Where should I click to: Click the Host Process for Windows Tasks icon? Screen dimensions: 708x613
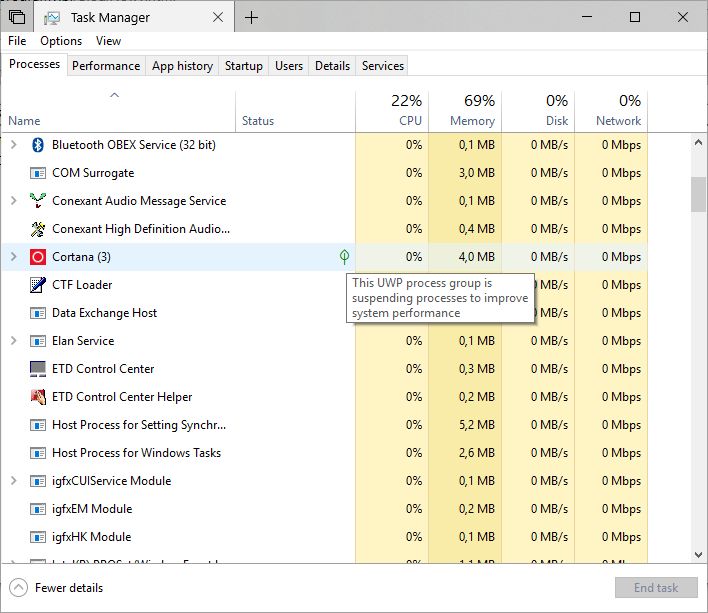click(38, 453)
